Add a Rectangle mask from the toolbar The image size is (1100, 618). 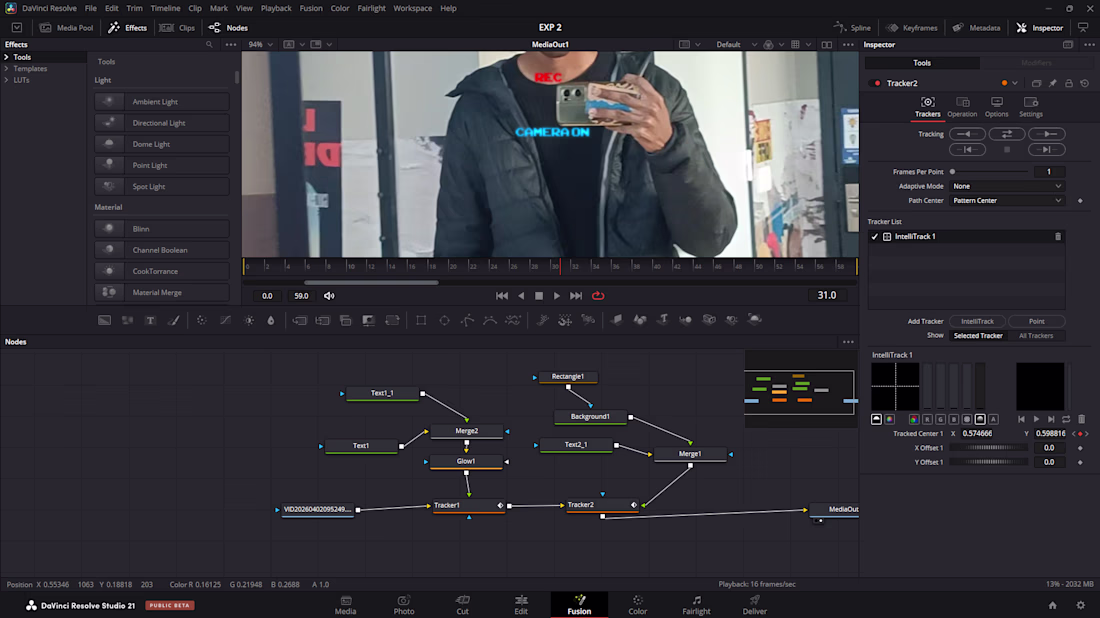click(421, 320)
